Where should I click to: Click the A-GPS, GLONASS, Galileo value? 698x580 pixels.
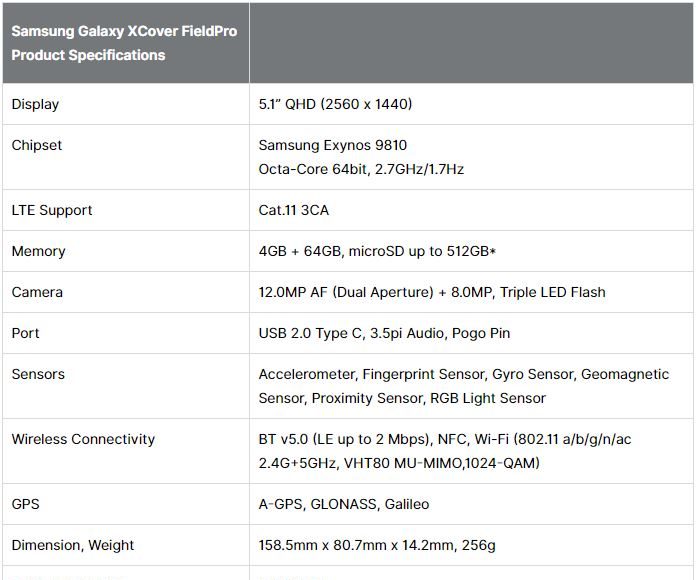click(x=344, y=504)
